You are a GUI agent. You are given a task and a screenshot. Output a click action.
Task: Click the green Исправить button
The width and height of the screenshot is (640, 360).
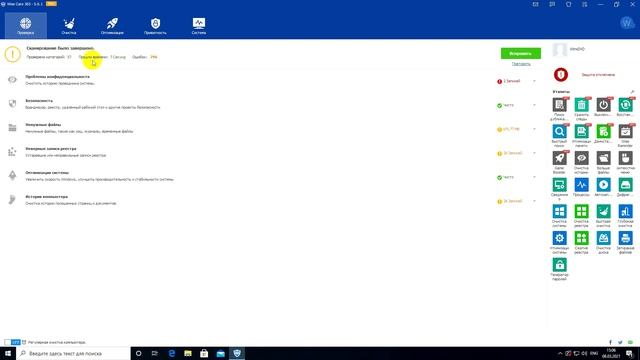click(x=521, y=53)
